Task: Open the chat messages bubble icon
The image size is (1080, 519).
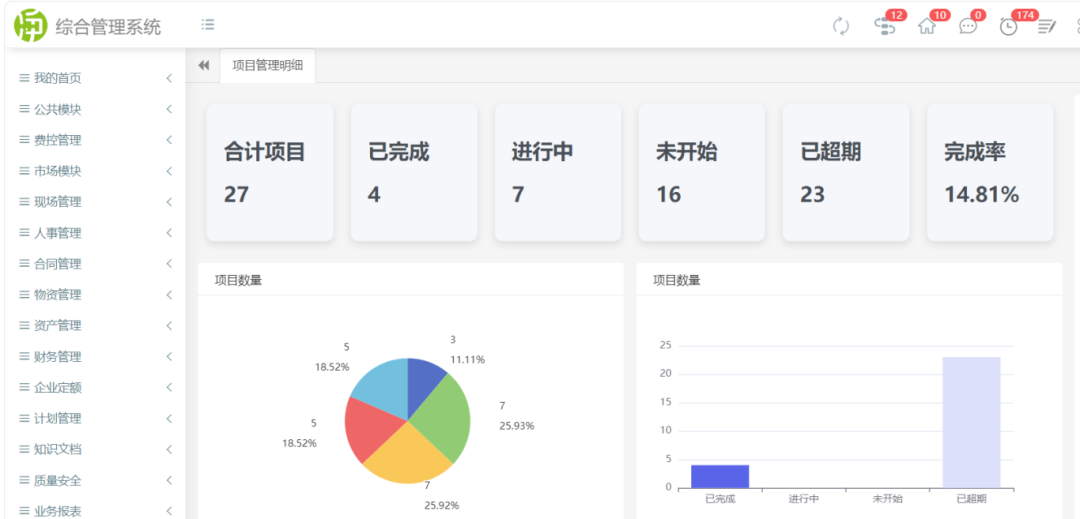Action: click(x=968, y=27)
